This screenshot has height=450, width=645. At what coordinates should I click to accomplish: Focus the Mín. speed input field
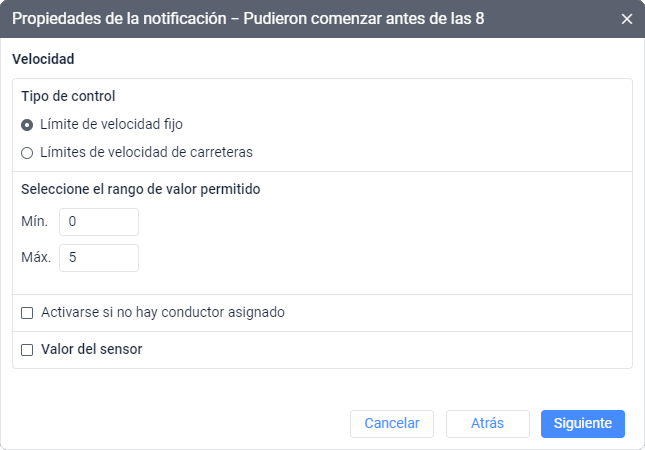point(98,221)
